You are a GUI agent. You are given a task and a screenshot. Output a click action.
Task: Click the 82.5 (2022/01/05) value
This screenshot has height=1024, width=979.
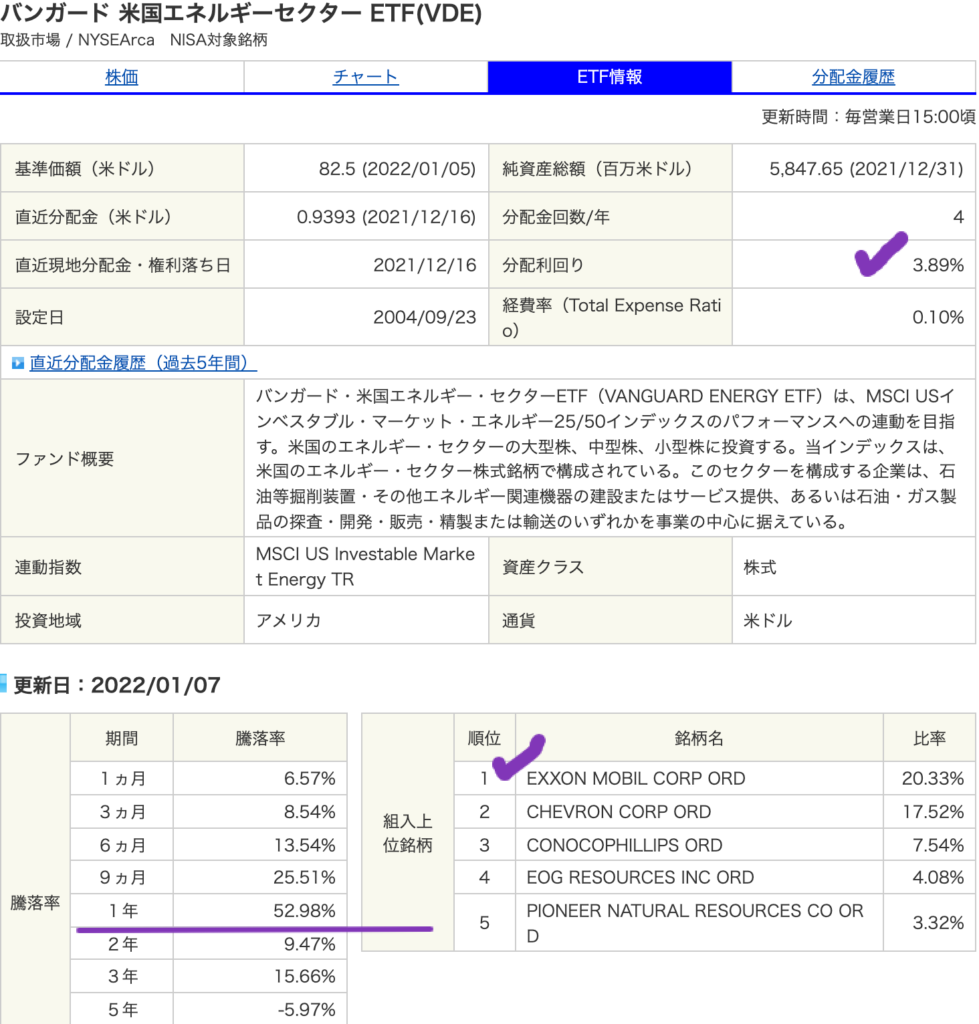[x=397, y=169]
